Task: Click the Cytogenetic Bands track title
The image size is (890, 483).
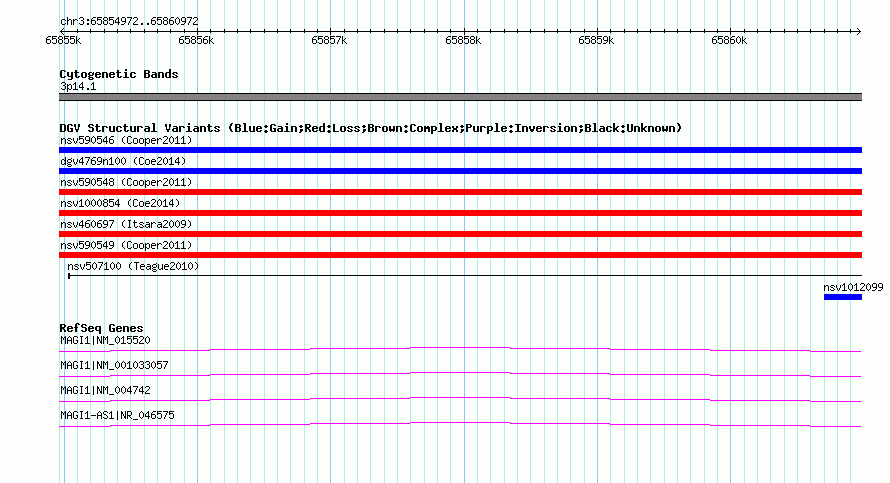Action: coord(119,74)
